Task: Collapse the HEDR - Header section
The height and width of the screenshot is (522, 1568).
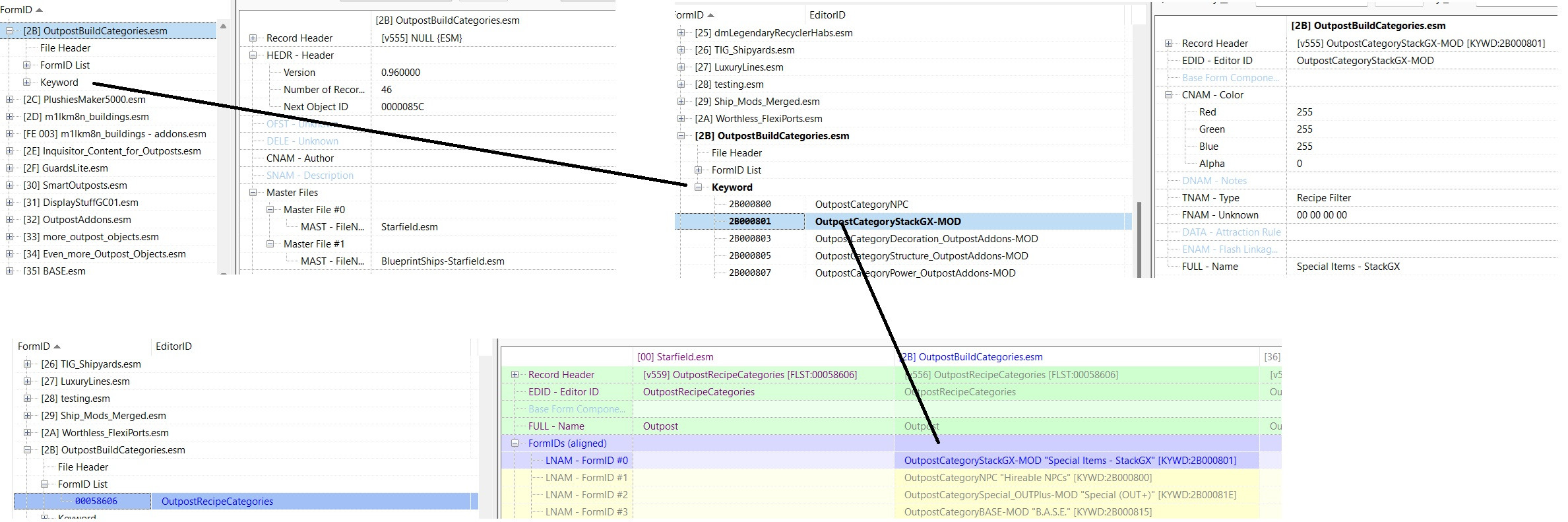Action: coord(253,55)
